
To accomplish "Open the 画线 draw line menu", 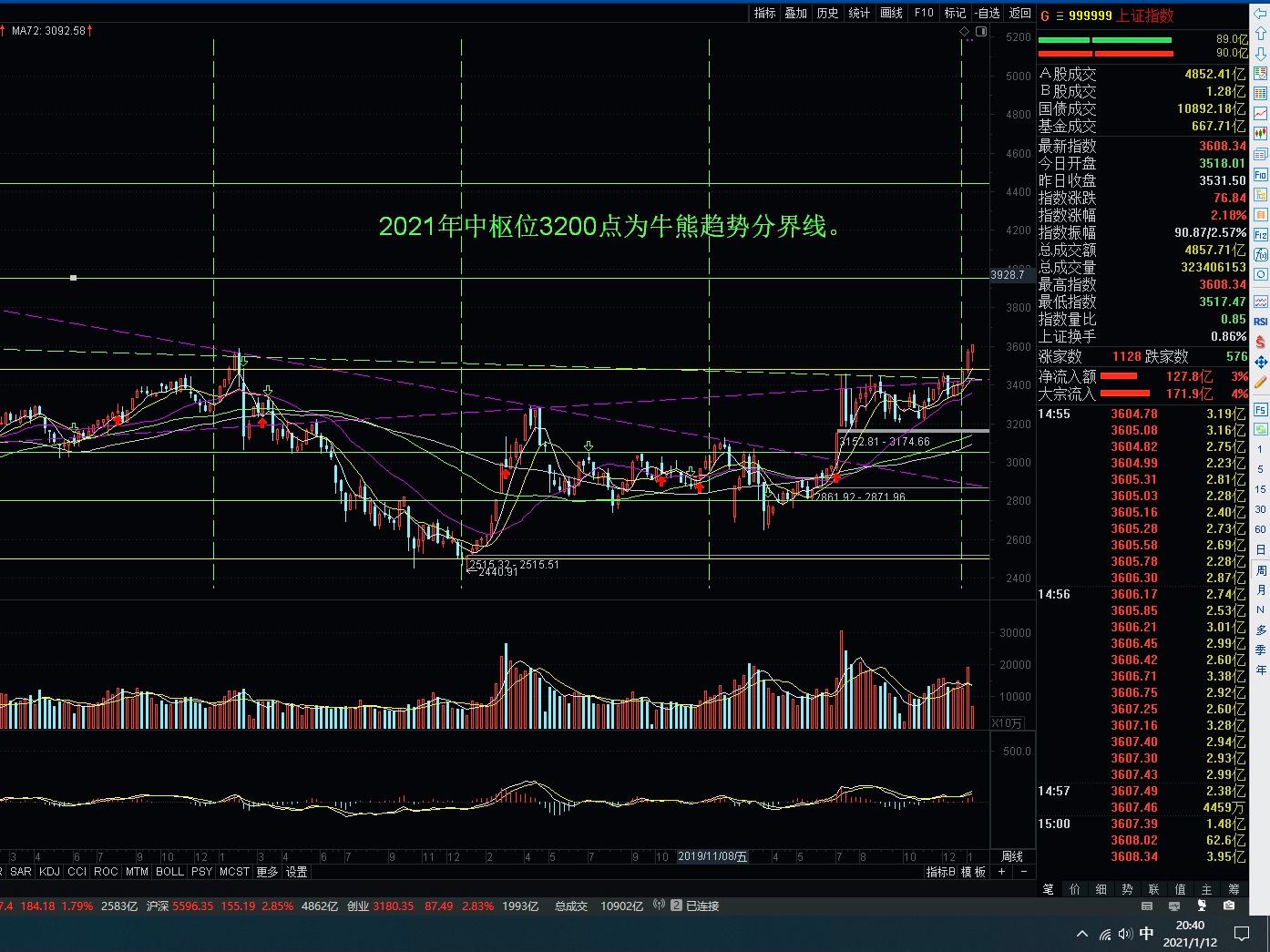I will coord(891,13).
